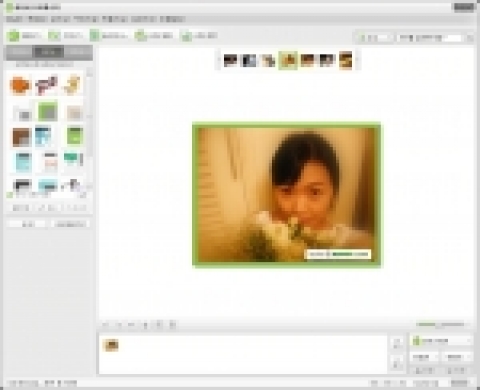Select the orange shape template thumbnail
Image resolution: width=480 pixels, height=390 pixels.
tap(20, 85)
